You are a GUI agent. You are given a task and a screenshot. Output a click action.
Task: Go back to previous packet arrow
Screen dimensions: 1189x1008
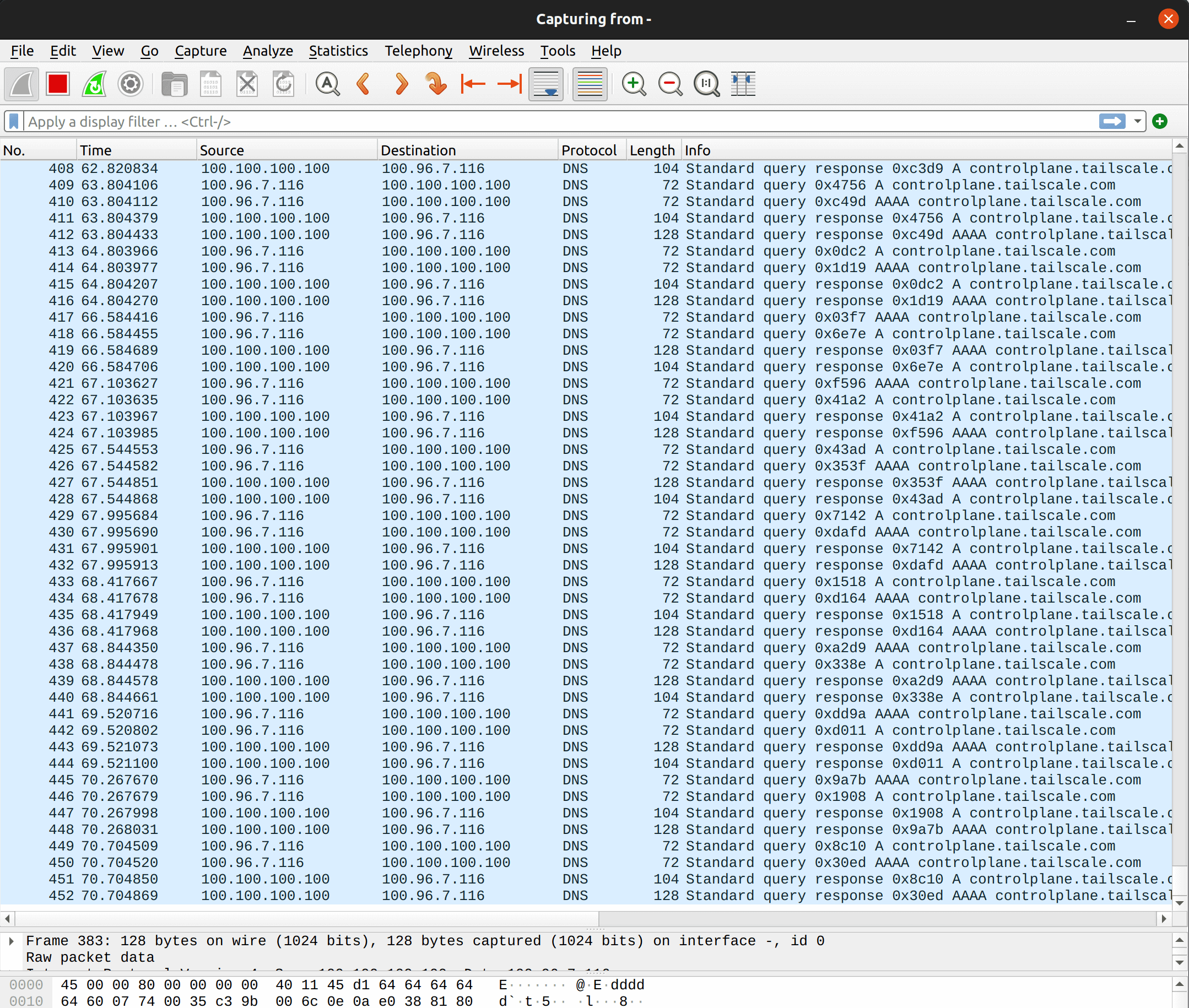(x=364, y=84)
